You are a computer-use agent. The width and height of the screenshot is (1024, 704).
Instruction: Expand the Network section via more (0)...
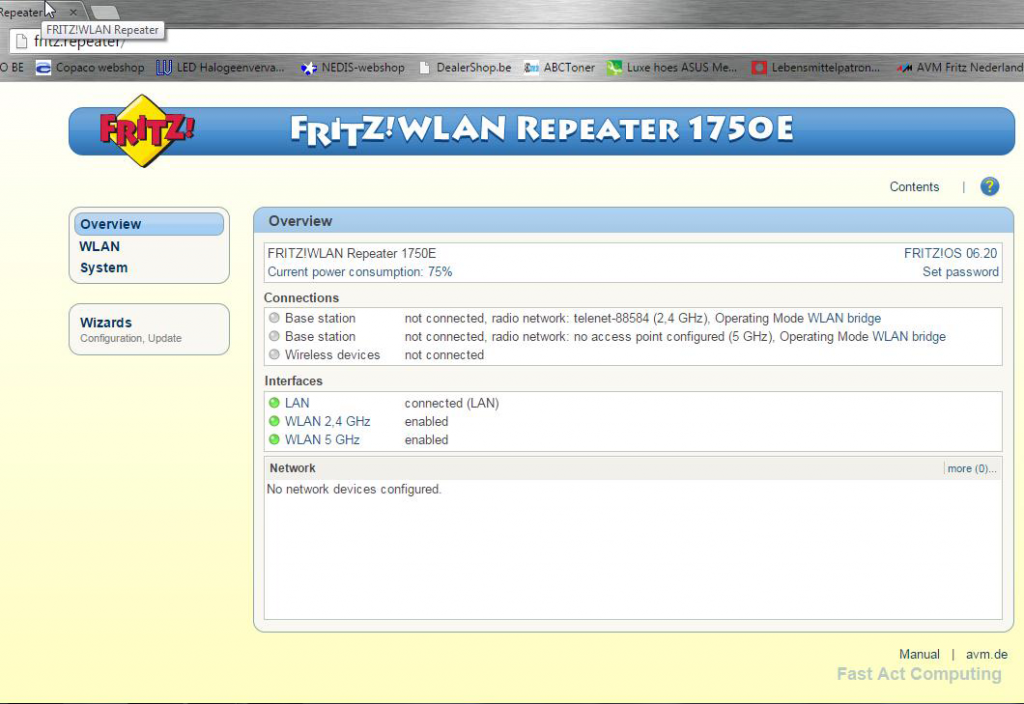[969, 467]
